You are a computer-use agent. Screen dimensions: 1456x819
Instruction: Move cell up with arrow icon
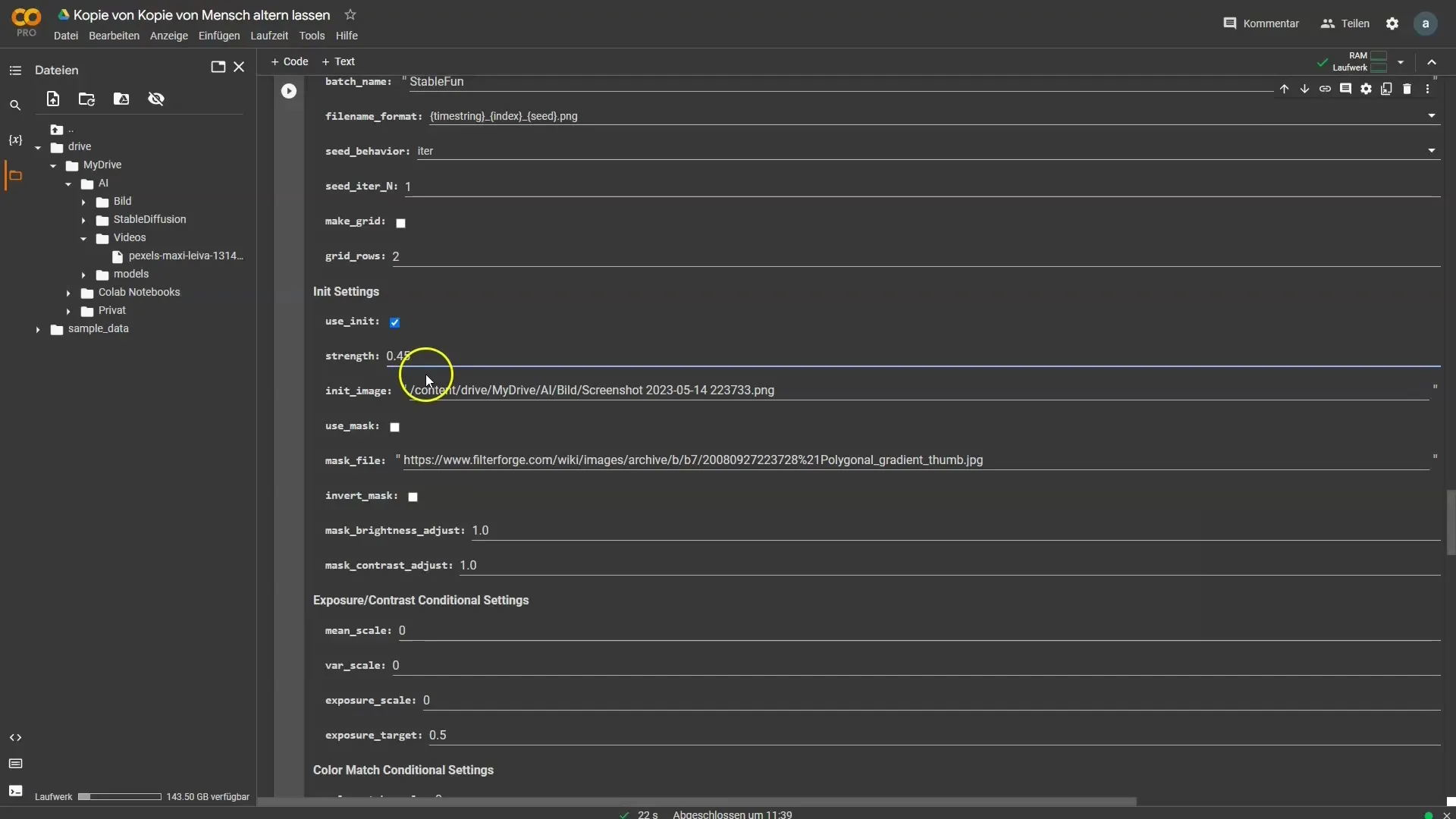(x=1284, y=89)
